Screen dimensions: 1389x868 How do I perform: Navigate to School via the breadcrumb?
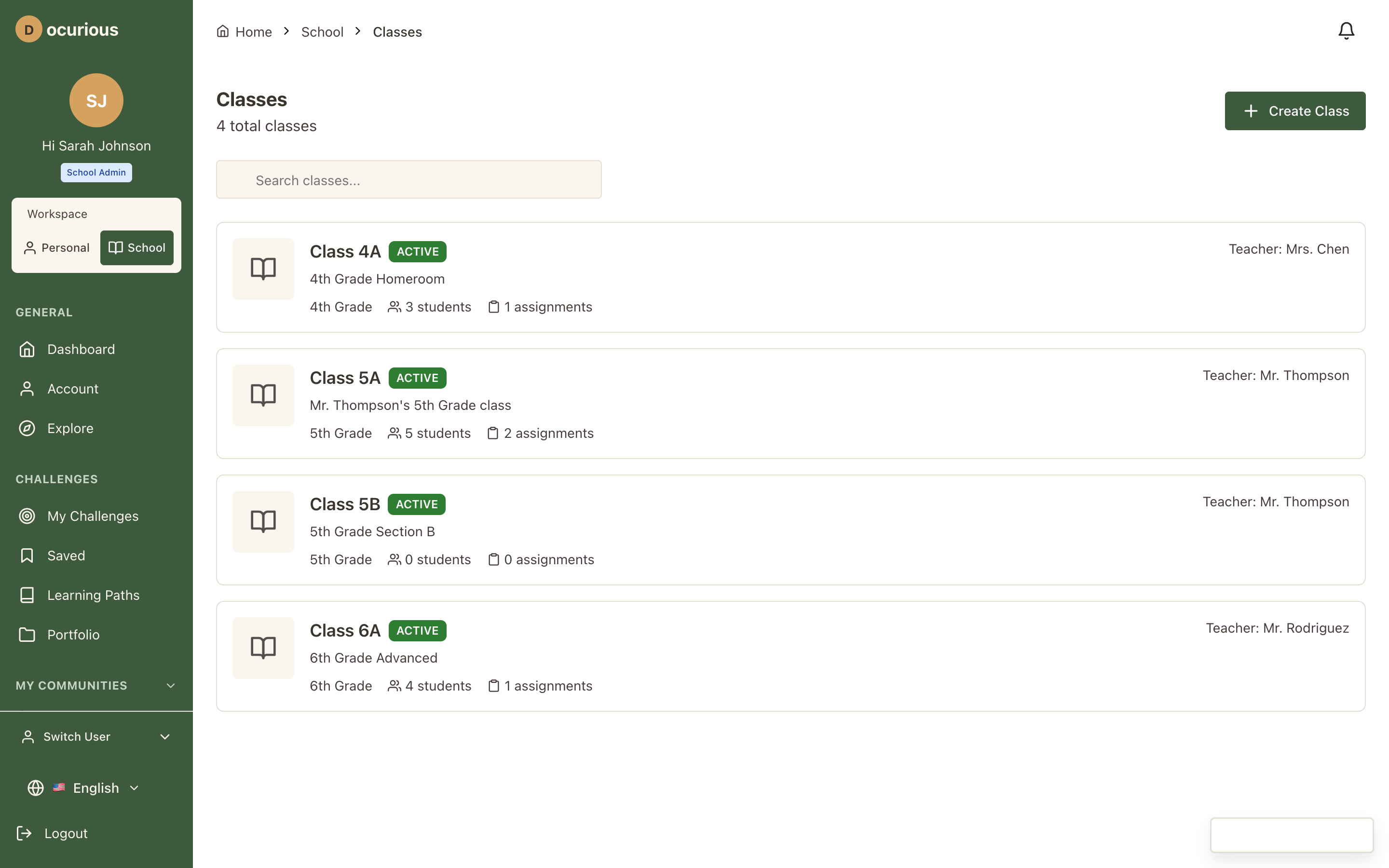click(322, 31)
